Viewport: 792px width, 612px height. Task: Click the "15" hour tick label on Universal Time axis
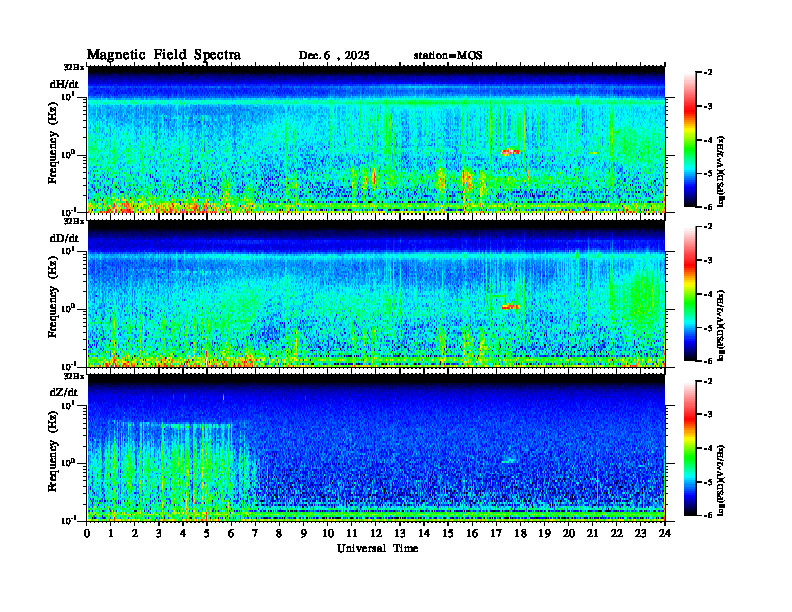tap(448, 534)
